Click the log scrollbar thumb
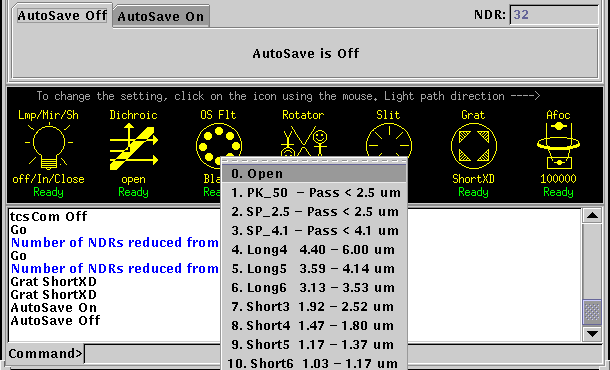The width and height of the screenshot is (610, 370). [x=592, y=312]
